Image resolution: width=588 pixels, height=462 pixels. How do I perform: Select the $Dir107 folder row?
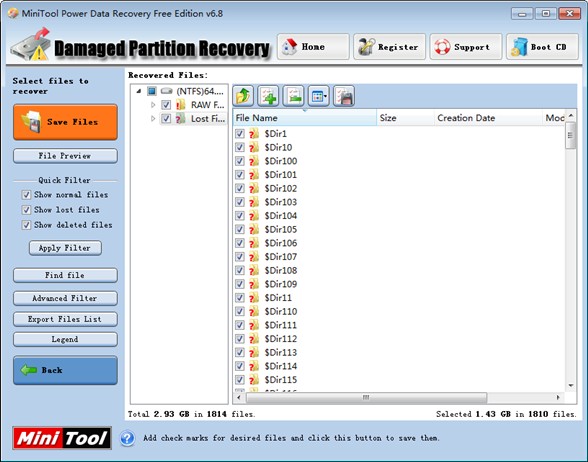(x=399, y=257)
